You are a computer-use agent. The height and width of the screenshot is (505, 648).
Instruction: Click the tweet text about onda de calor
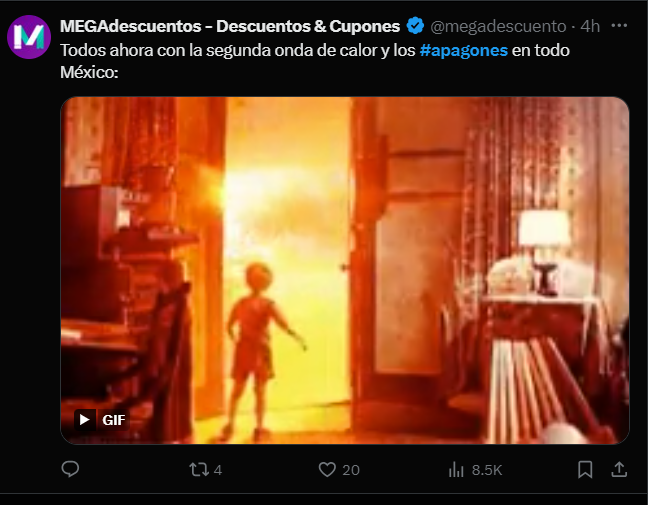click(x=315, y=61)
